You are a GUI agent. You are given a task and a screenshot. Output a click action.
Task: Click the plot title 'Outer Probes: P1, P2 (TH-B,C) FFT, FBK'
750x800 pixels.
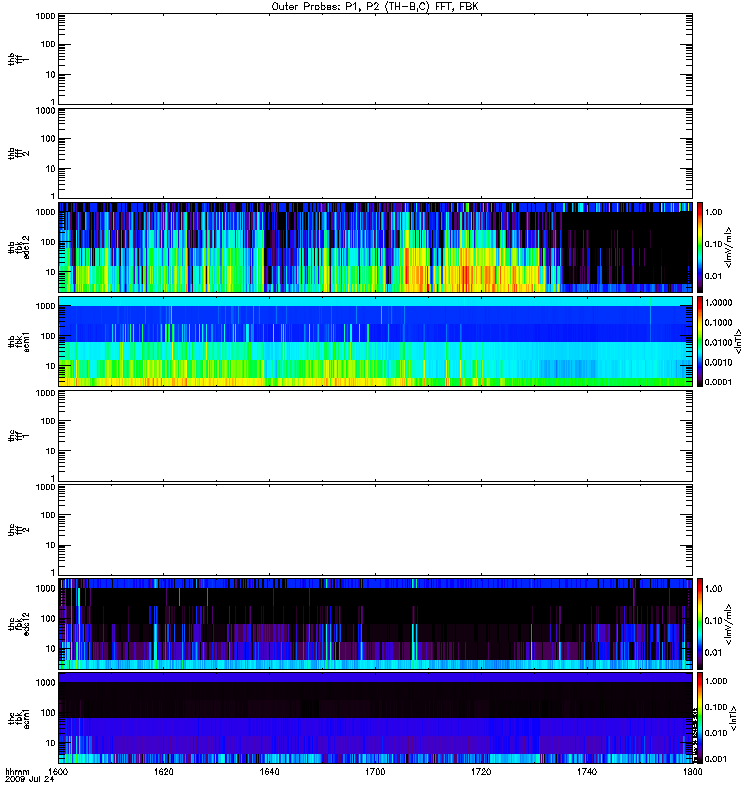pos(375,7)
